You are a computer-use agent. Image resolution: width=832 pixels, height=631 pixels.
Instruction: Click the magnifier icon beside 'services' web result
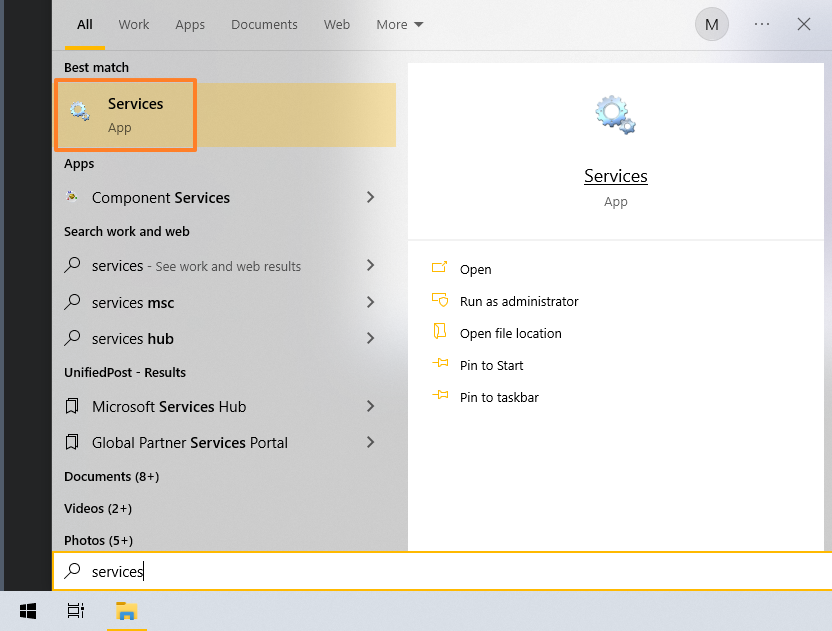click(72, 265)
